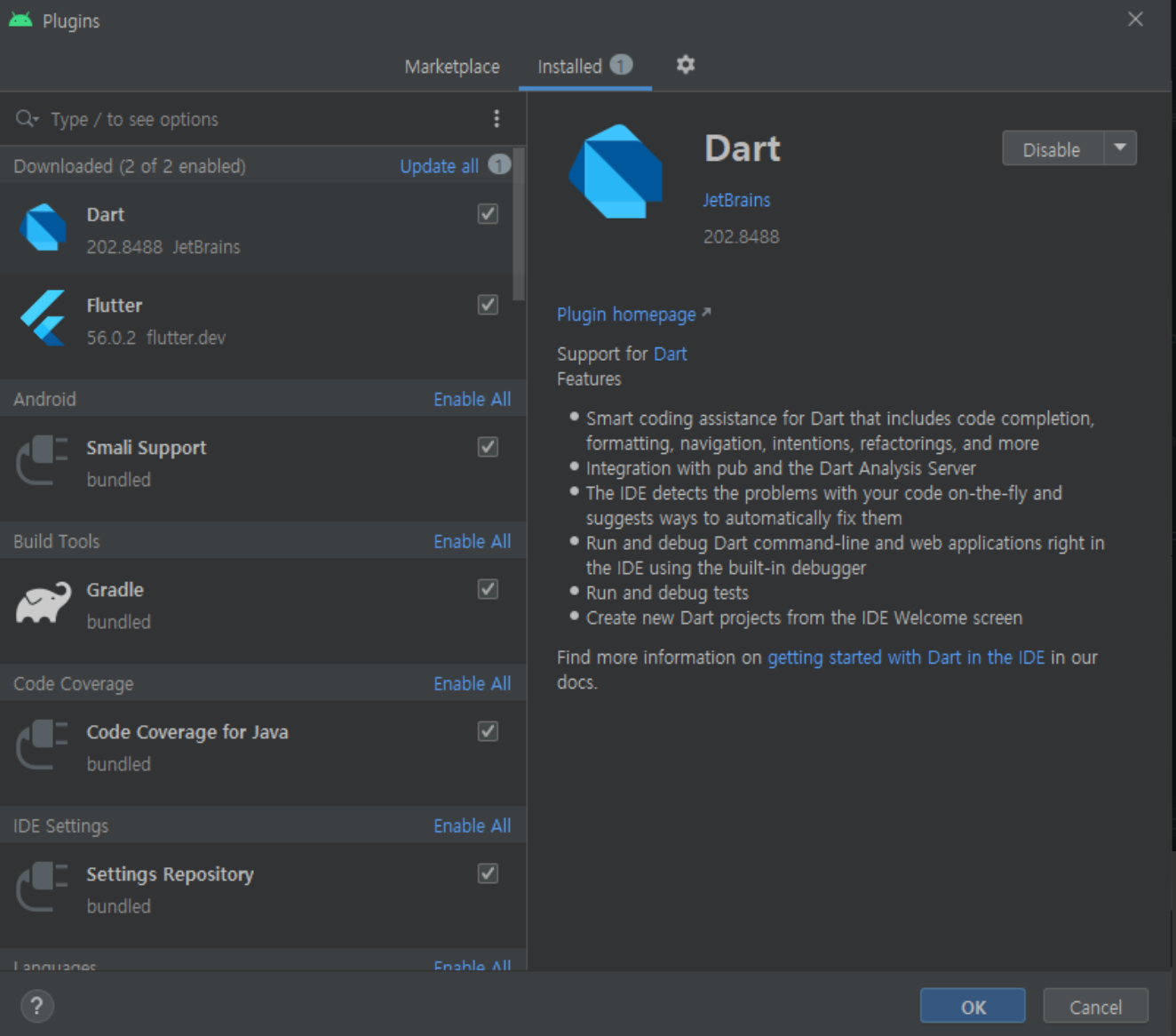Click the plugin list vertical scrollbar
This screenshot has width=1176, height=1036.
coord(519,224)
